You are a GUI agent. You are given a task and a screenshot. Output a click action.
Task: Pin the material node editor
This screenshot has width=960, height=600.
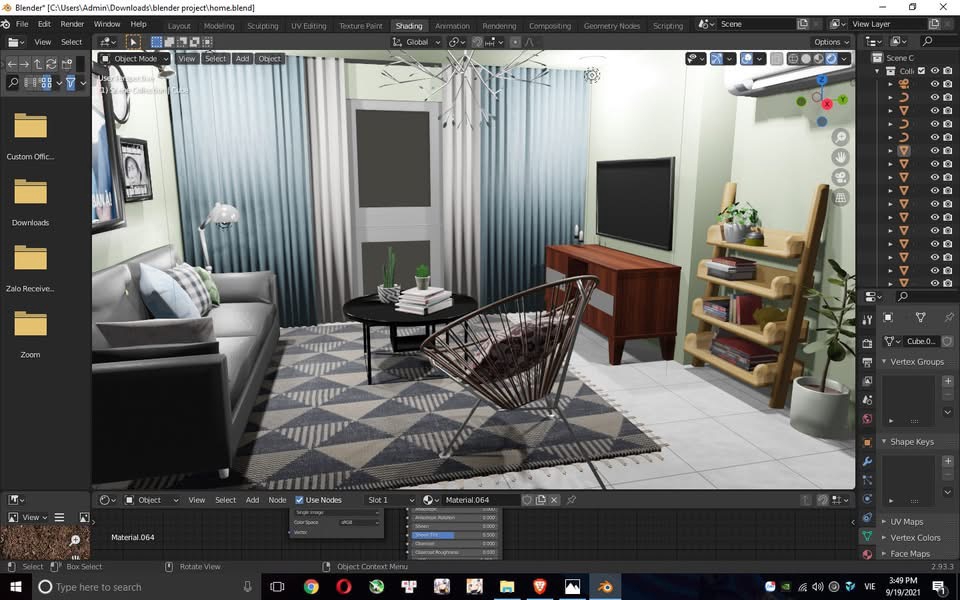pyautogui.click(x=572, y=500)
